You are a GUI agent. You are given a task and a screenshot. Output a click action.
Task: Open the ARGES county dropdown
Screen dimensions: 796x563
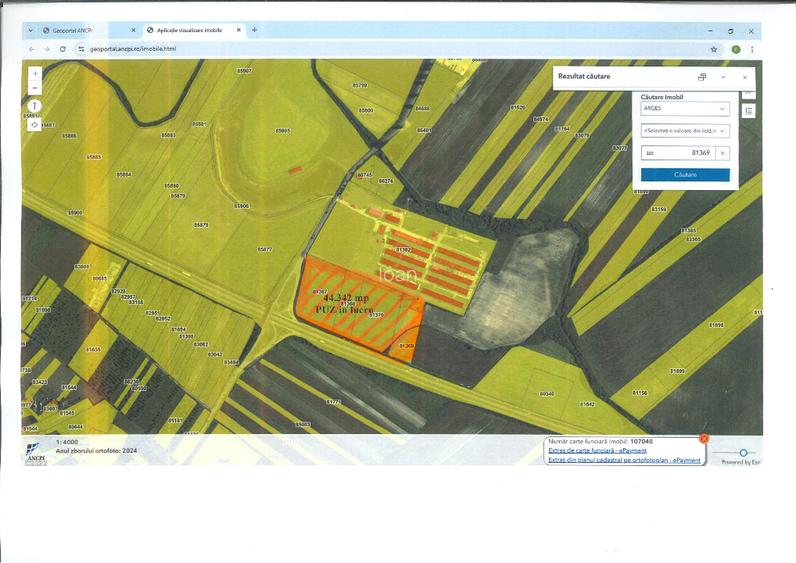(x=685, y=109)
